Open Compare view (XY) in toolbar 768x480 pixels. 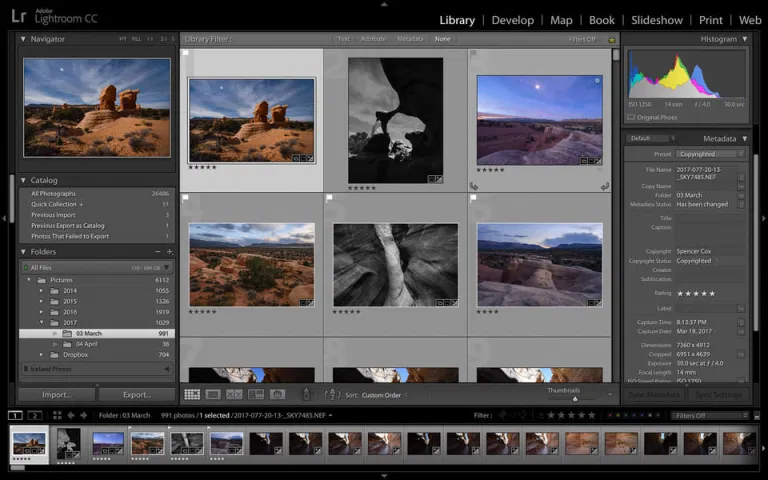pos(234,394)
